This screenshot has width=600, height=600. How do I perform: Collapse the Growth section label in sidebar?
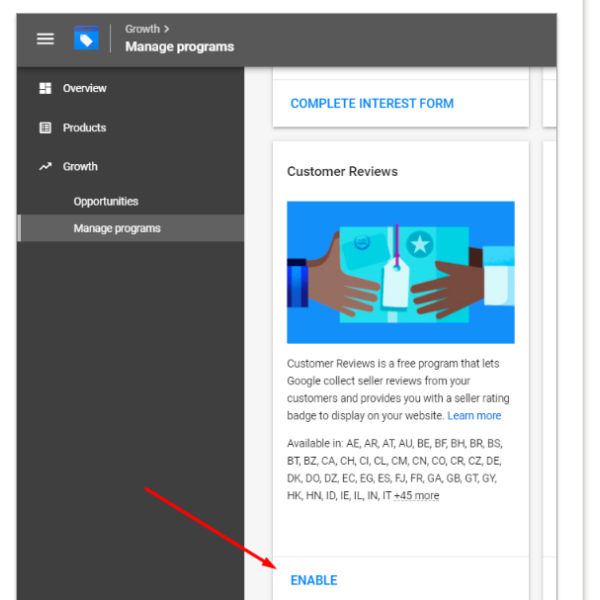tap(80, 167)
